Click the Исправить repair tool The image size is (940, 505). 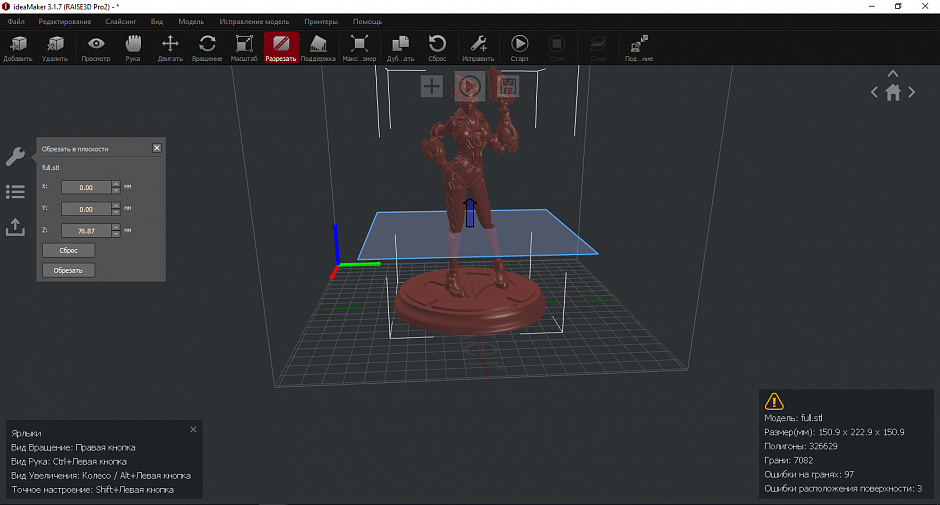click(x=478, y=48)
